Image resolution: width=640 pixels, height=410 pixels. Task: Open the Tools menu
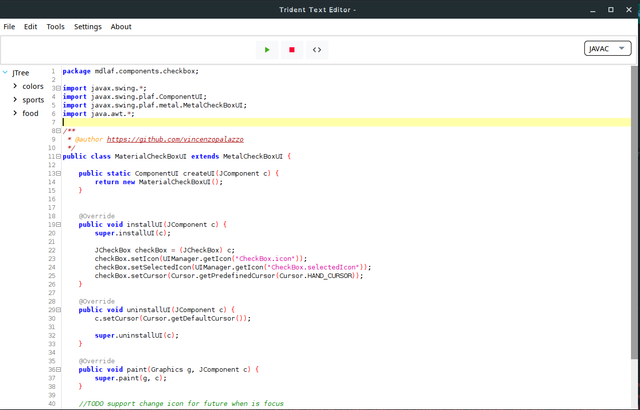[x=56, y=27]
